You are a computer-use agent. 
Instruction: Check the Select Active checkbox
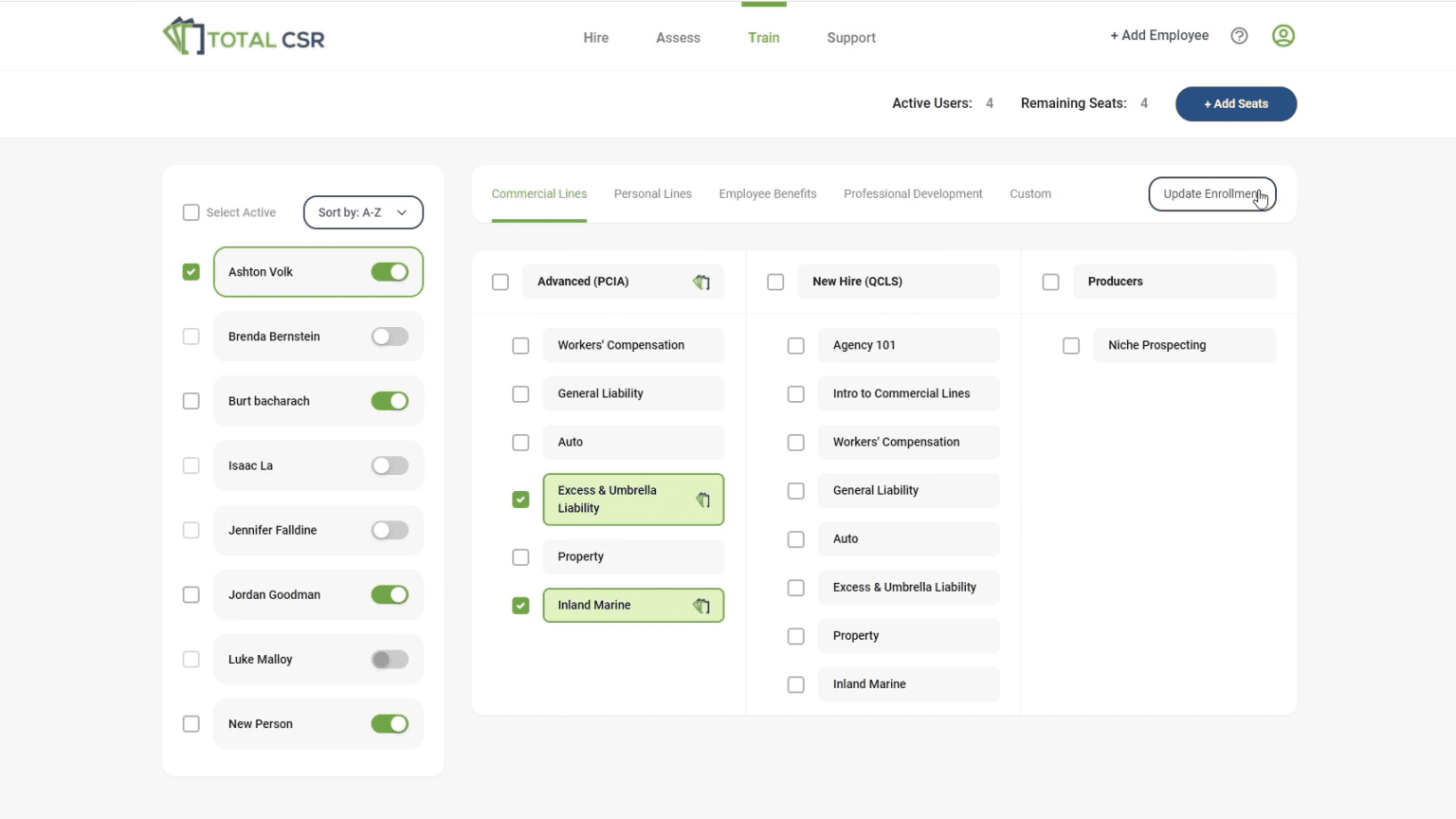(191, 212)
